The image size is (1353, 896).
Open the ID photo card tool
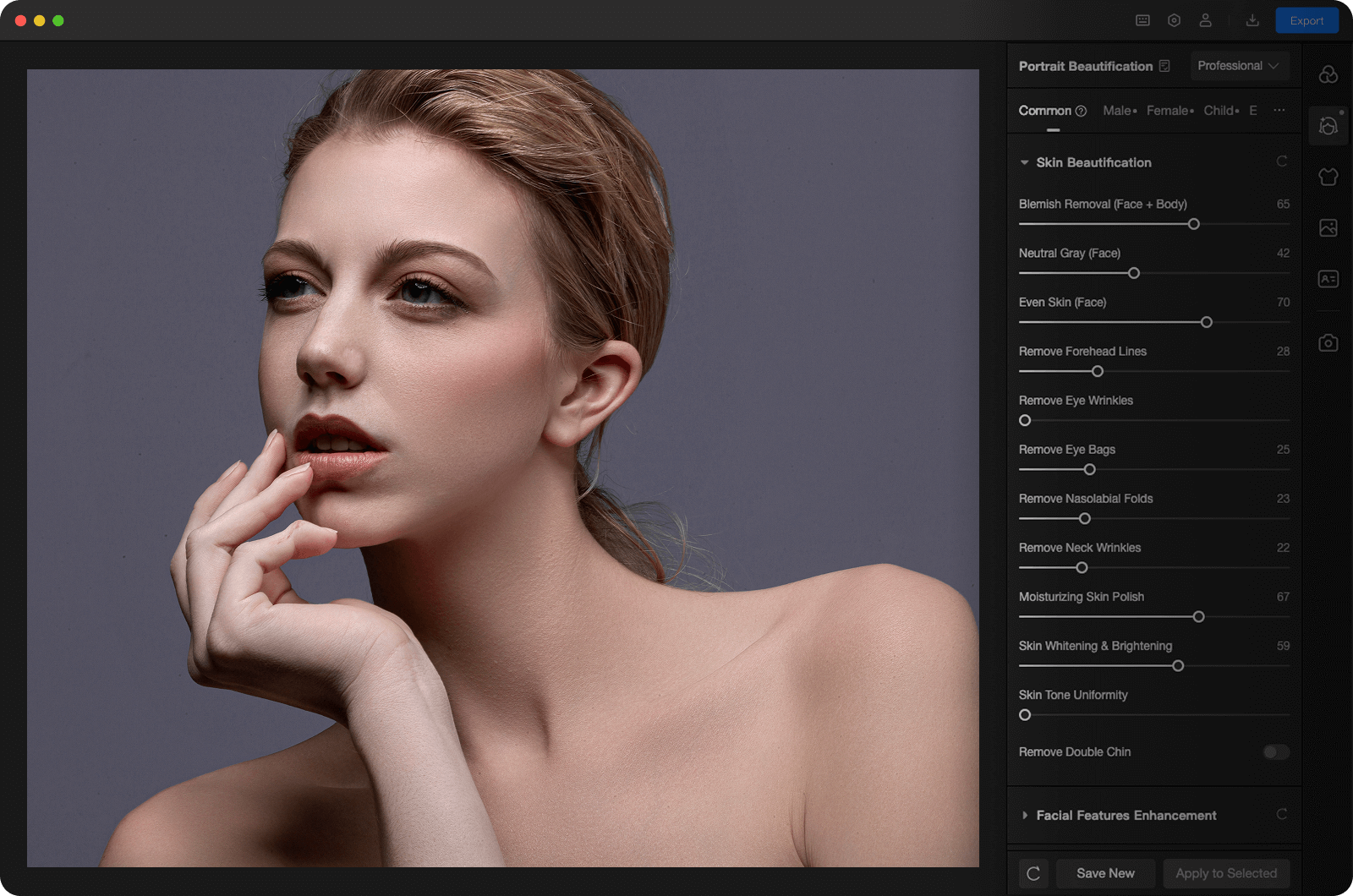tap(1328, 279)
